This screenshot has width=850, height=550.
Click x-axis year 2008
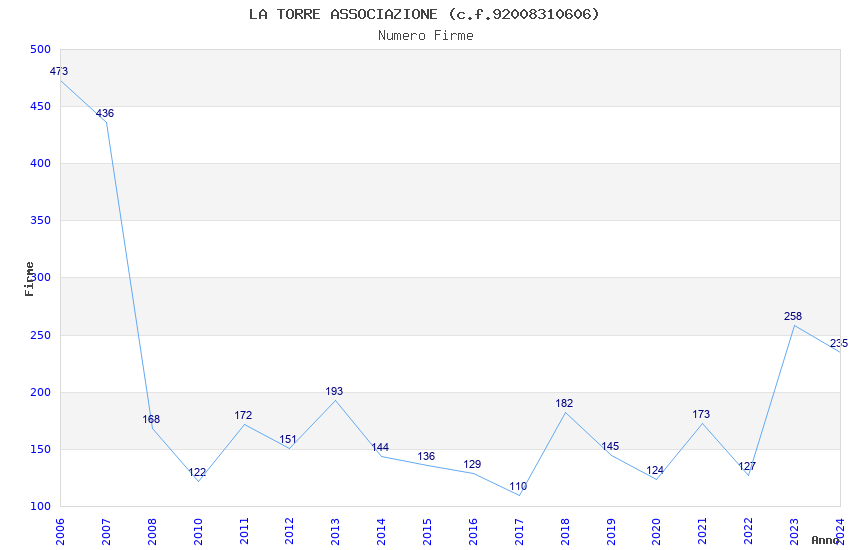point(152,531)
